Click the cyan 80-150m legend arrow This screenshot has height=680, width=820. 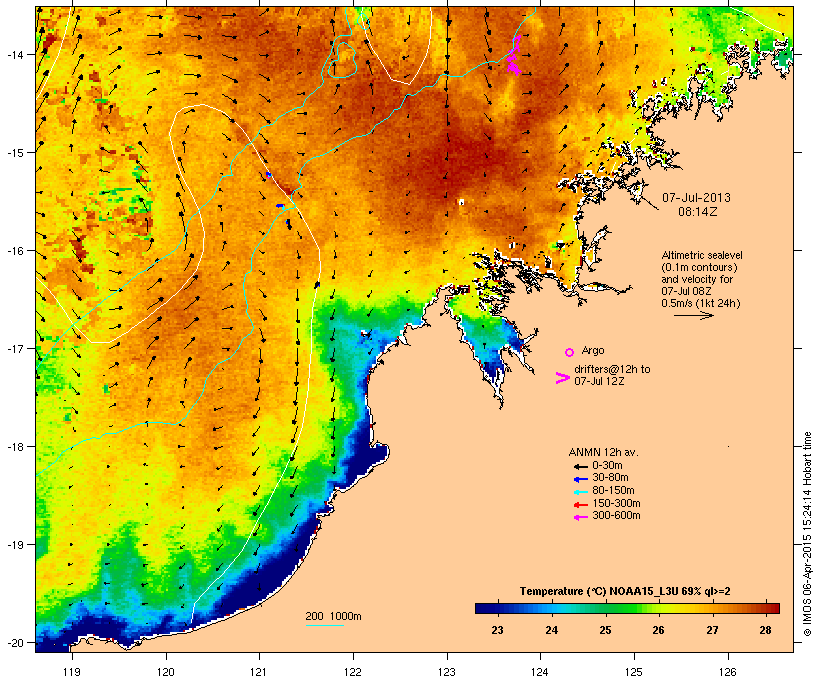click(580, 492)
